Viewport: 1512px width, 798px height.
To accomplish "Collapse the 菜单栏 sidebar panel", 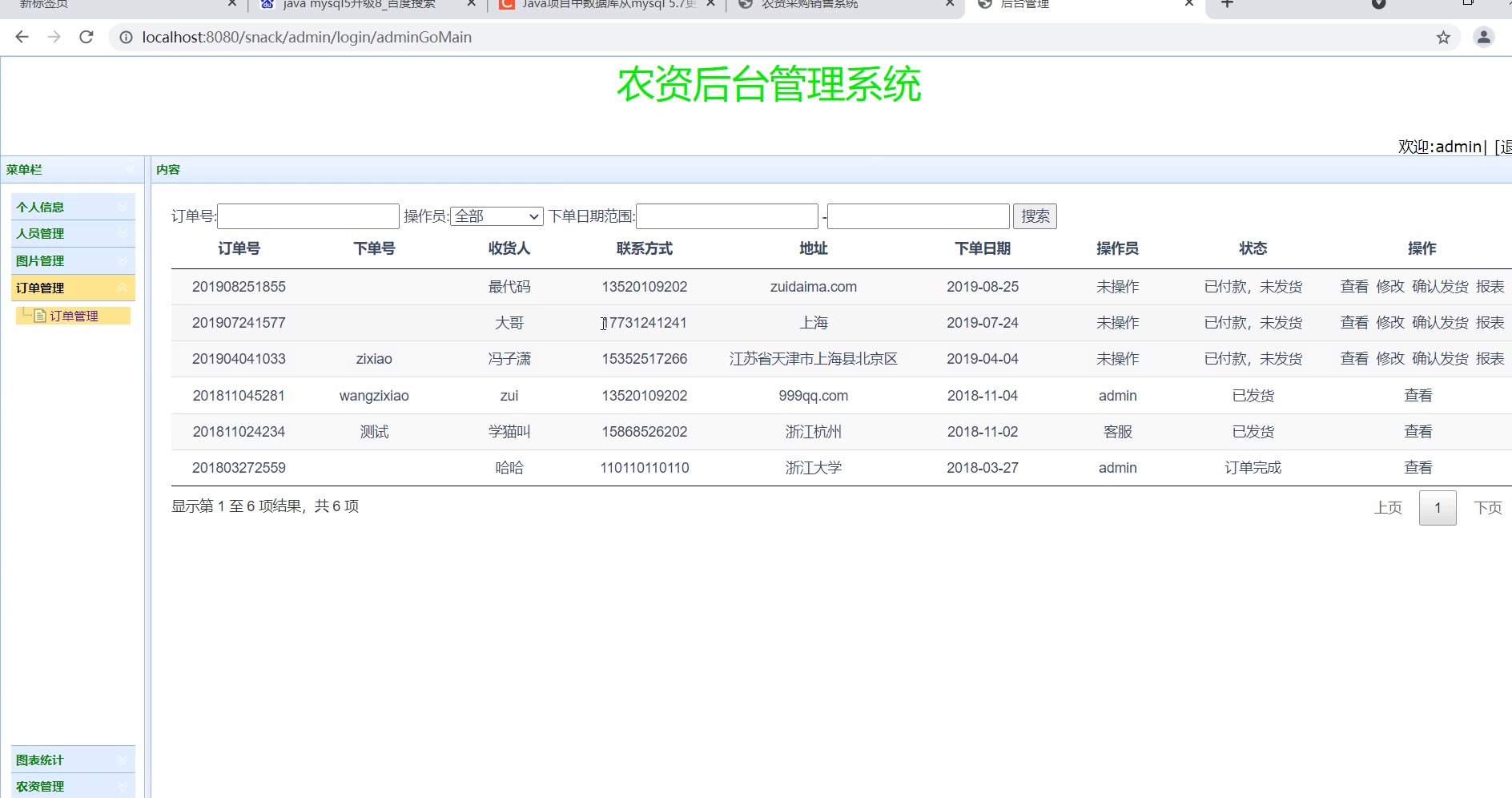I will (x=130, y=169).
